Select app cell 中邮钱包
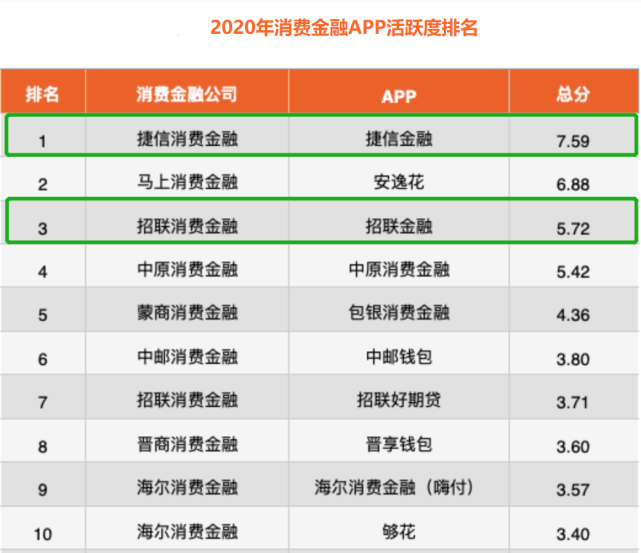The image size is (641, 553). click(x=399, y=357)
